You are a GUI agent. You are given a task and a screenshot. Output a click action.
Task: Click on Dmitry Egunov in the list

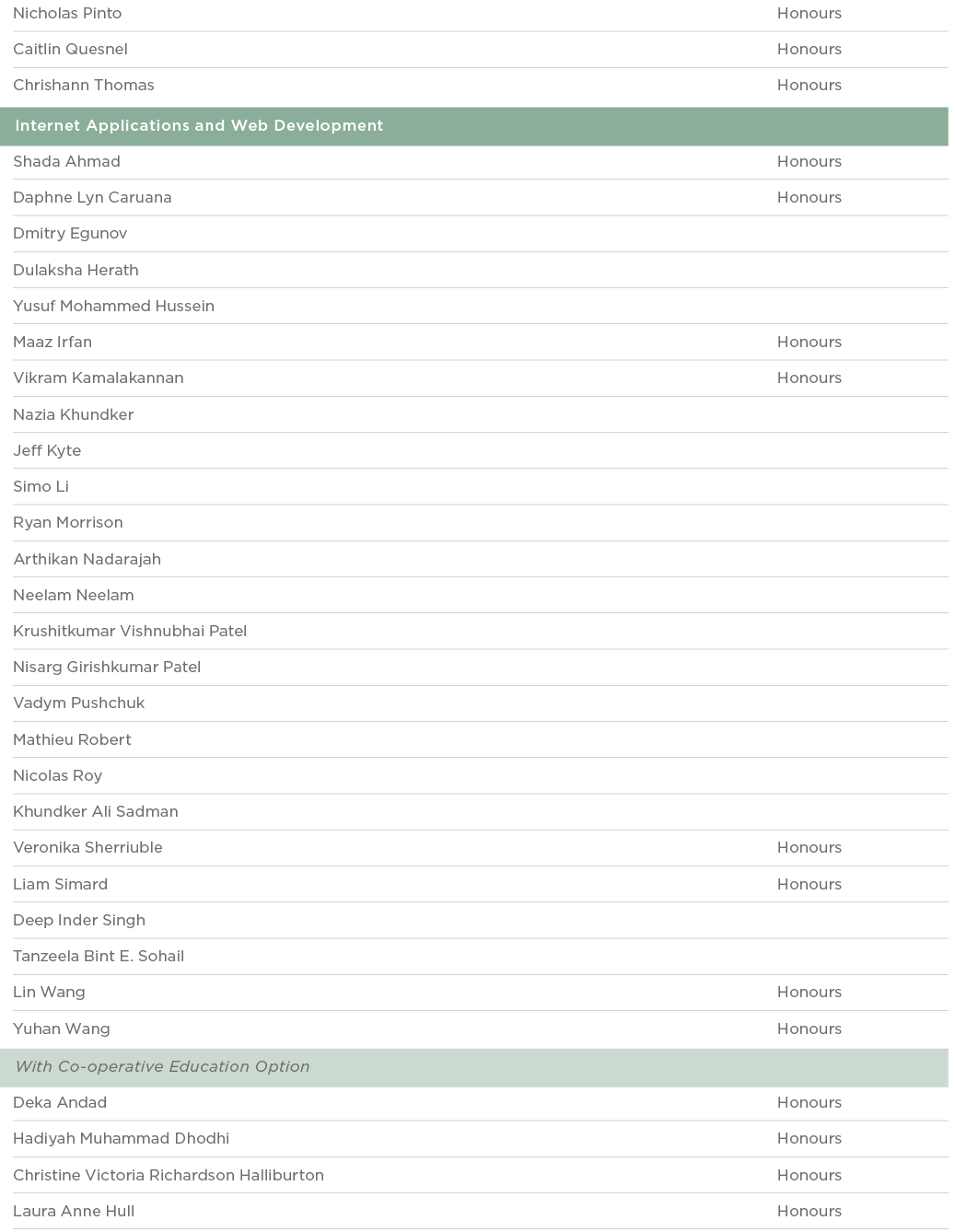[70, 234]
